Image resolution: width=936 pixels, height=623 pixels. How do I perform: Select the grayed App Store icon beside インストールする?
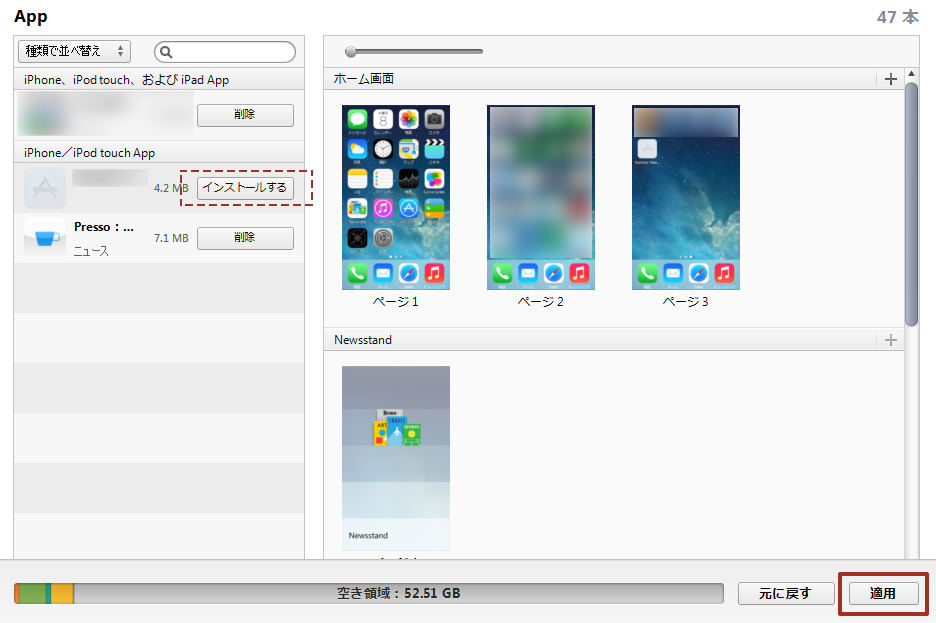click(x=44, y=188)
